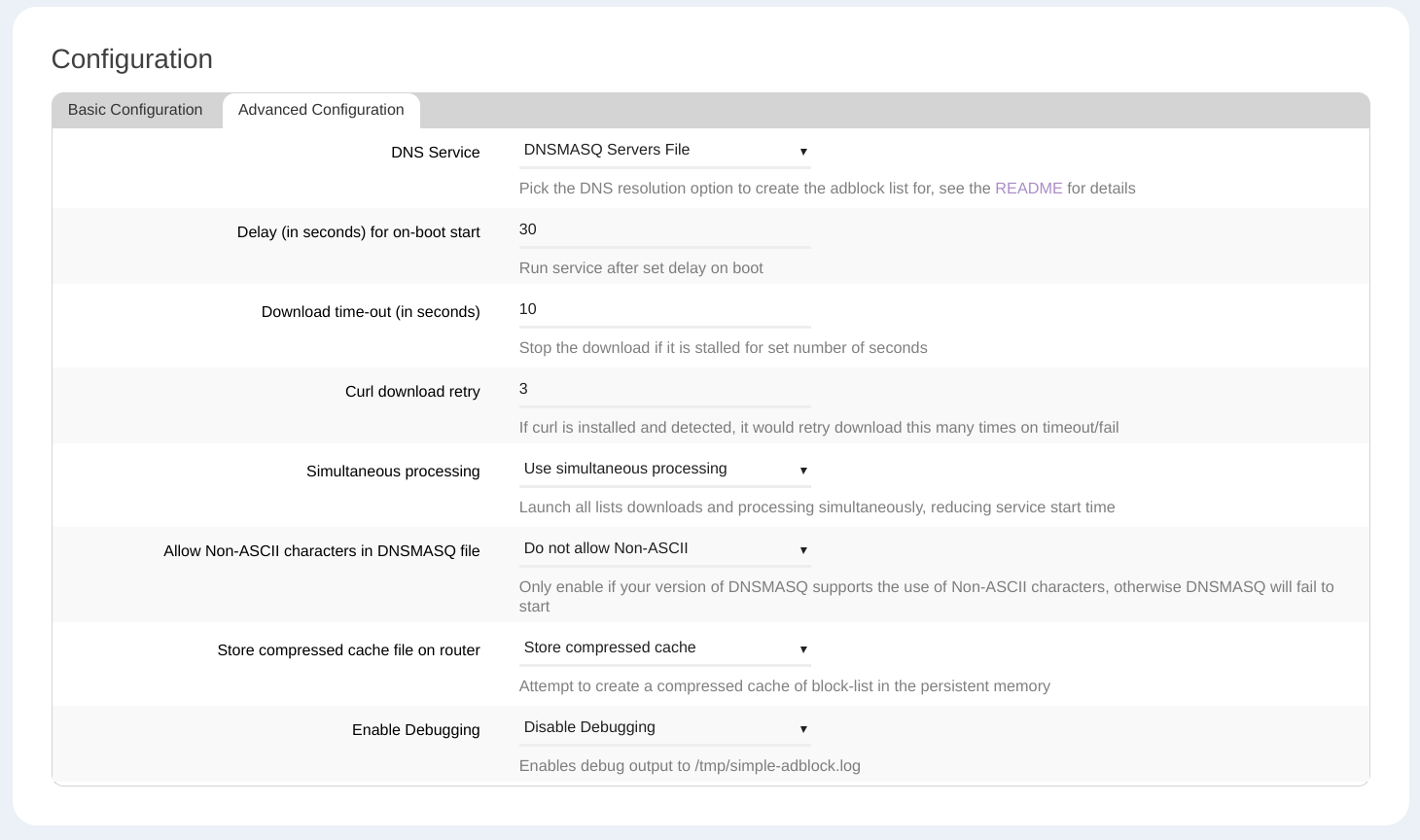Click the Configuration page heading
Screen dimensions: 1420x840
pos(132,59)
